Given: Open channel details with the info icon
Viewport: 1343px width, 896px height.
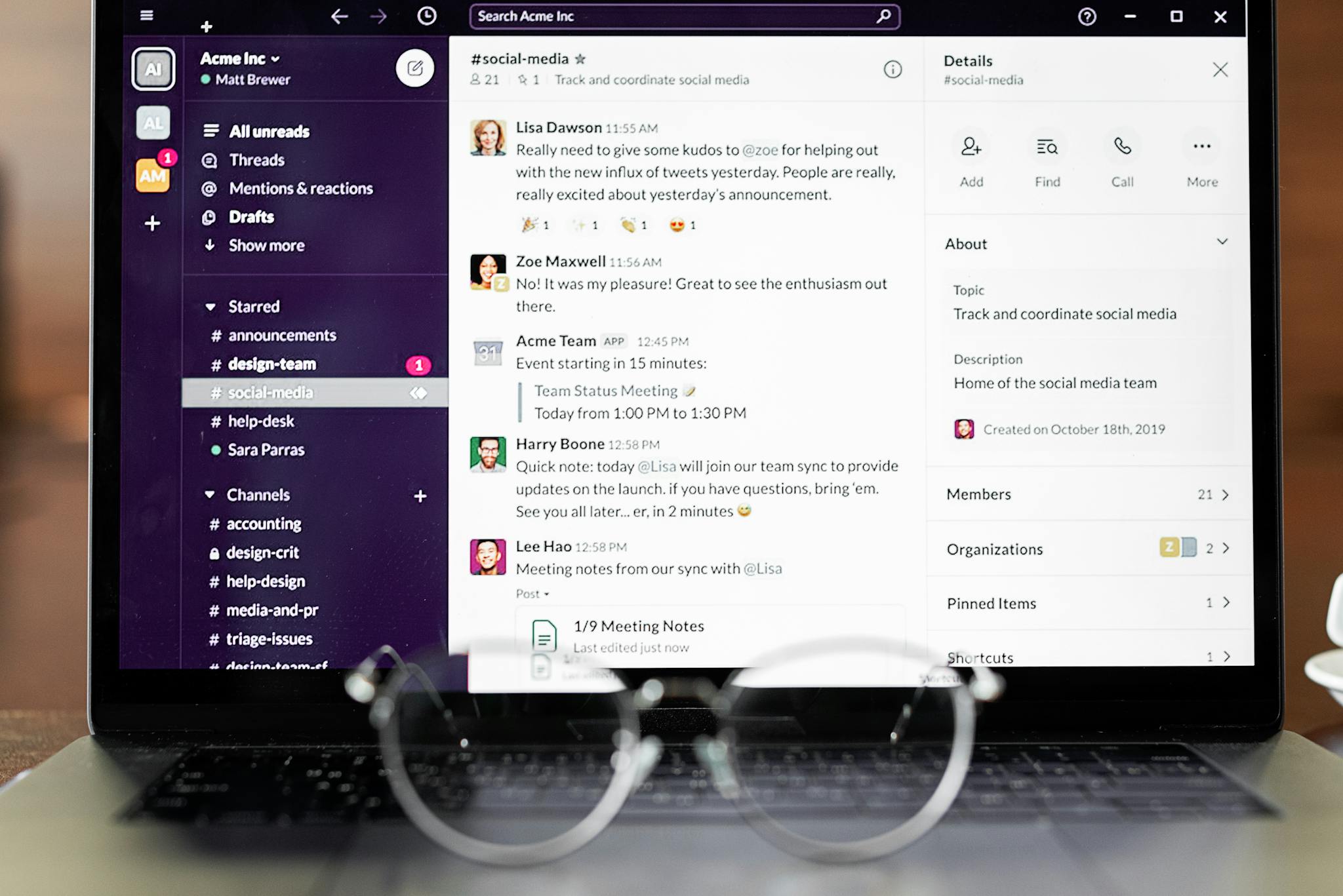Looking at the screenshot, I should [x=892, y=69].
